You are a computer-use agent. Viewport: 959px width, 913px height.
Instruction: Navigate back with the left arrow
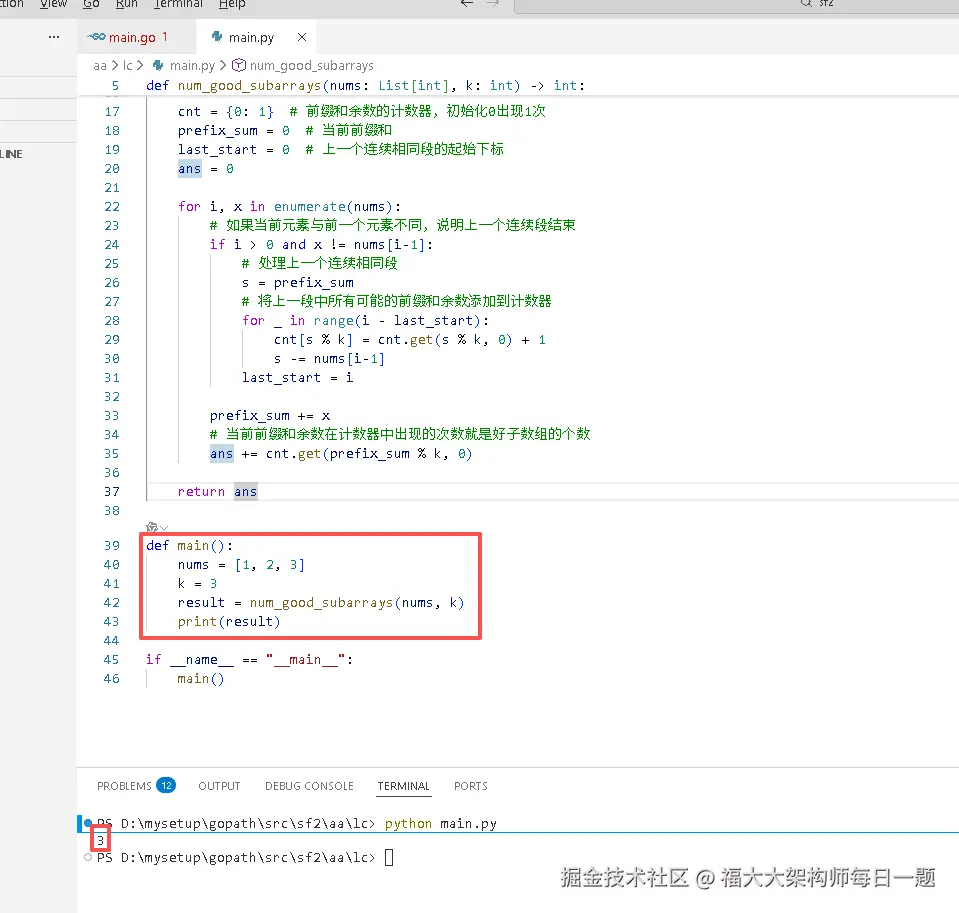click(x=467, y=3)
